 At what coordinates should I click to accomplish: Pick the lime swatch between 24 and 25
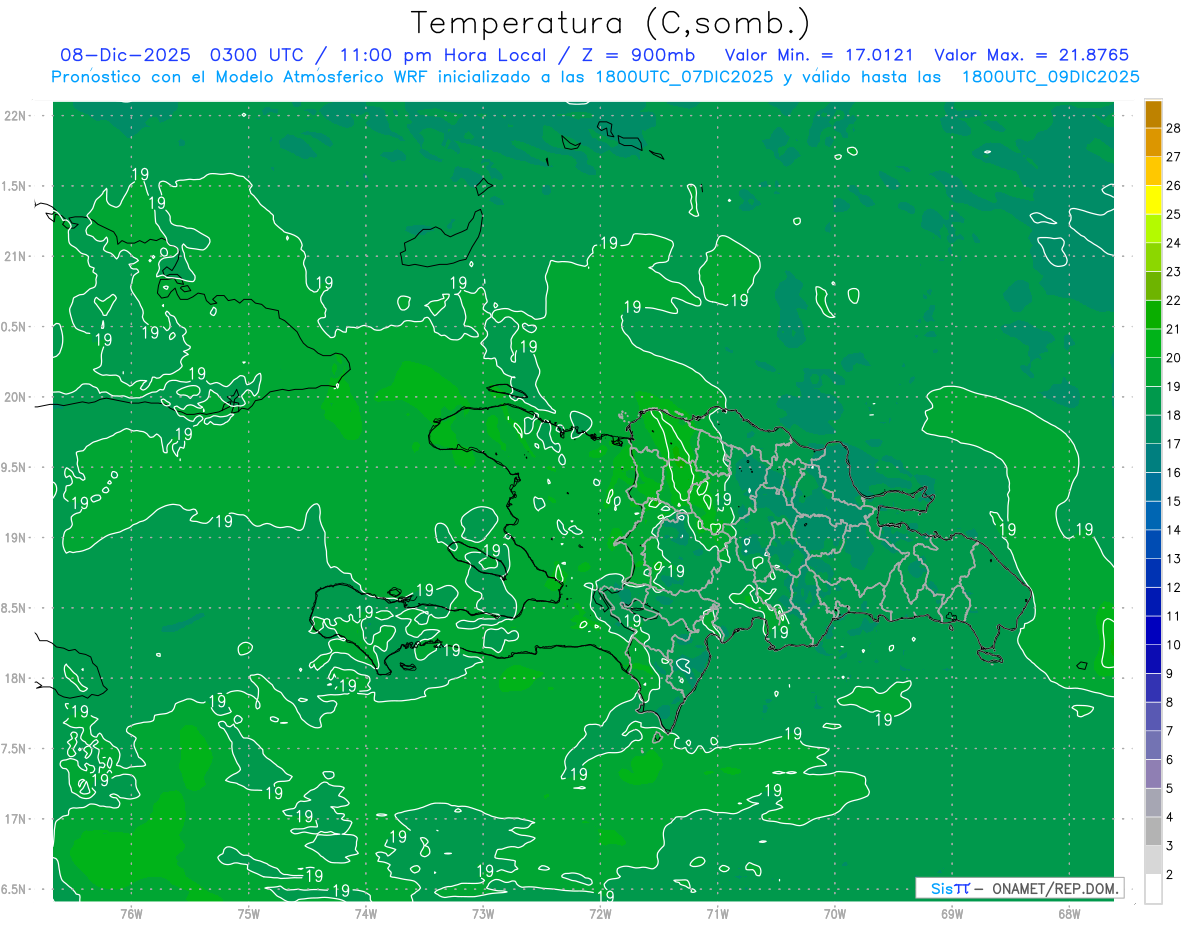tap(1153, 229)
